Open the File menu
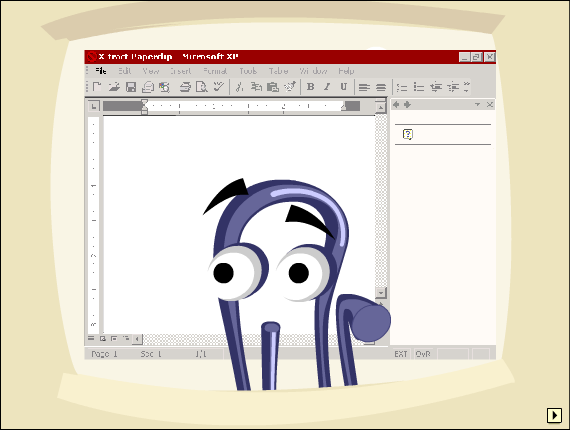 101,71
